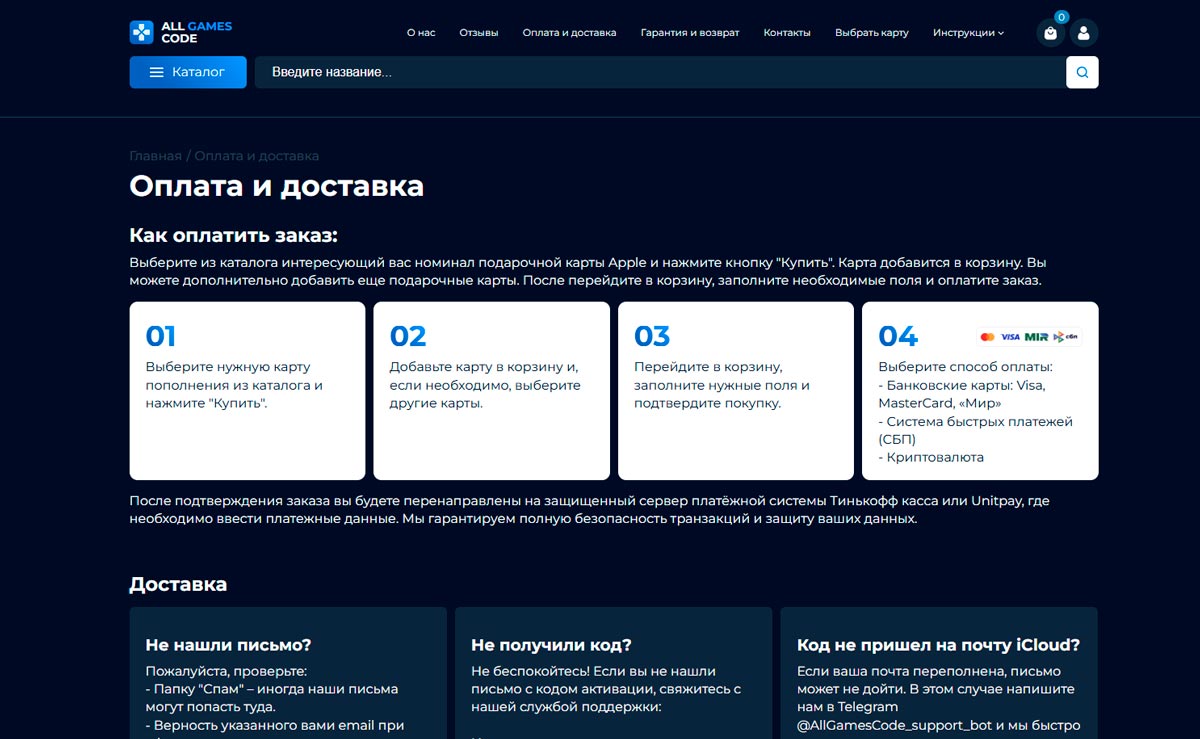Click step 02 card about adding to cart
The height and width of the screenshot is (739, 1200).
coord(491,390)
